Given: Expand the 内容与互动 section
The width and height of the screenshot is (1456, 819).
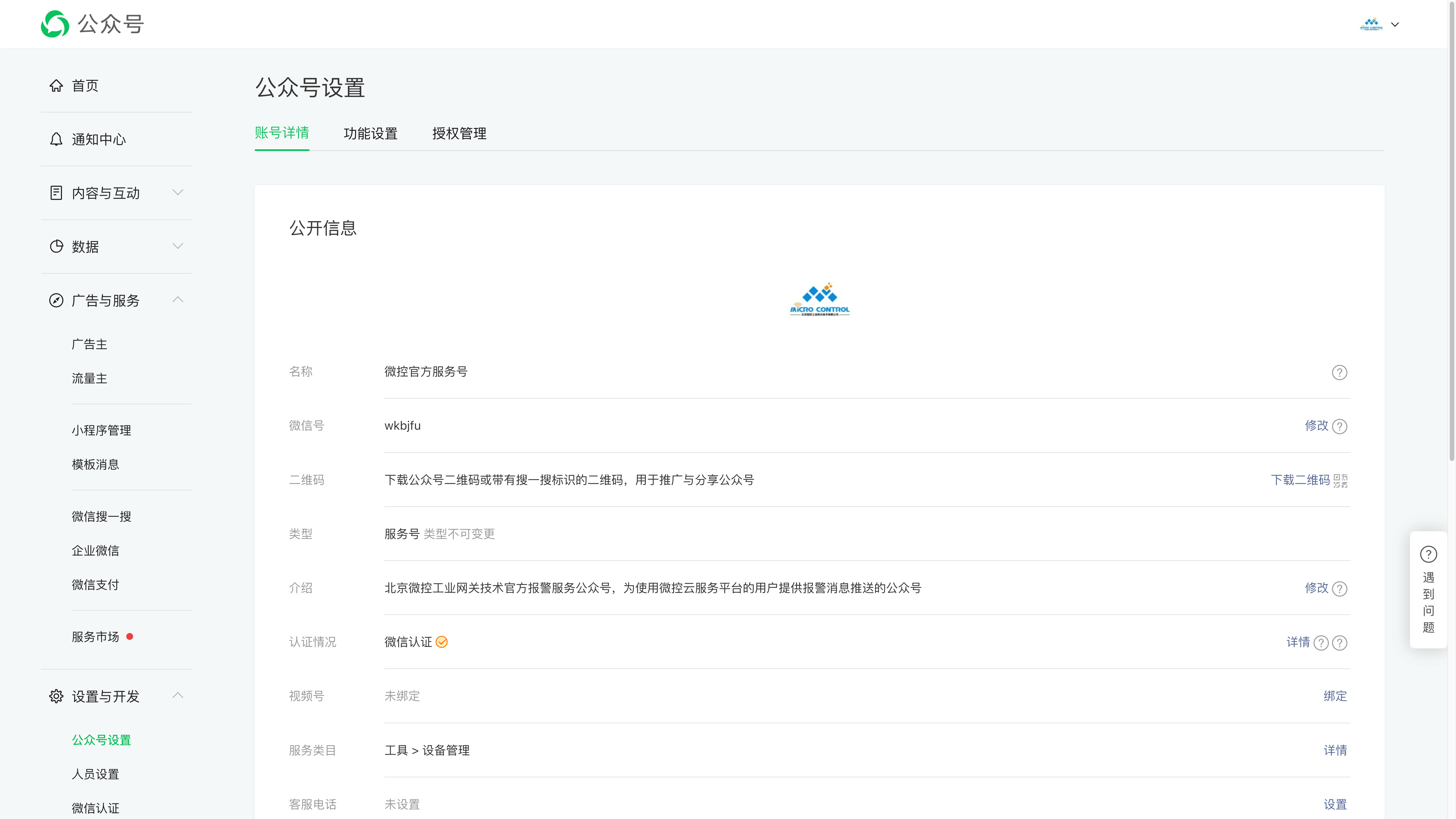Looking at the screenshot, I should click(x=178, y=192).
